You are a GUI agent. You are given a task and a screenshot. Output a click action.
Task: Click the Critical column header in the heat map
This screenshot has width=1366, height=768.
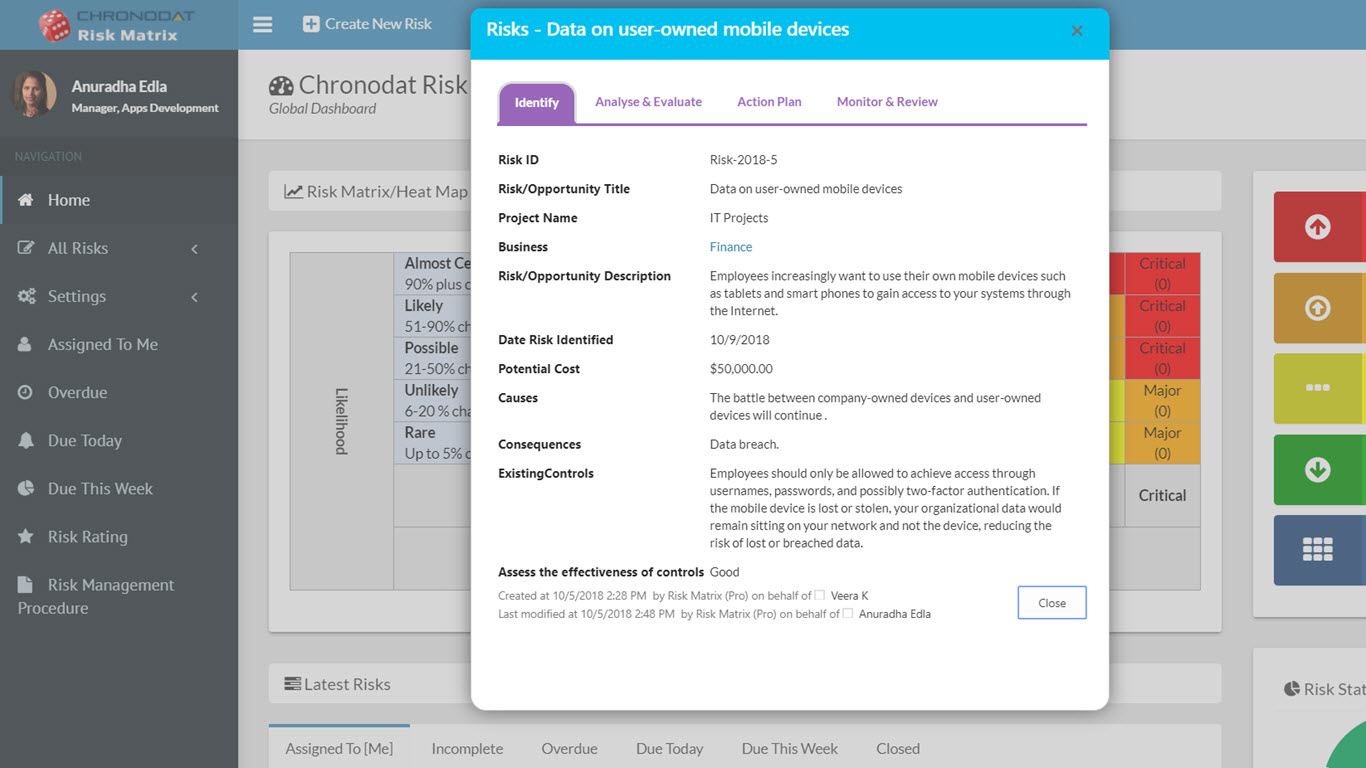coord(1162,495)
